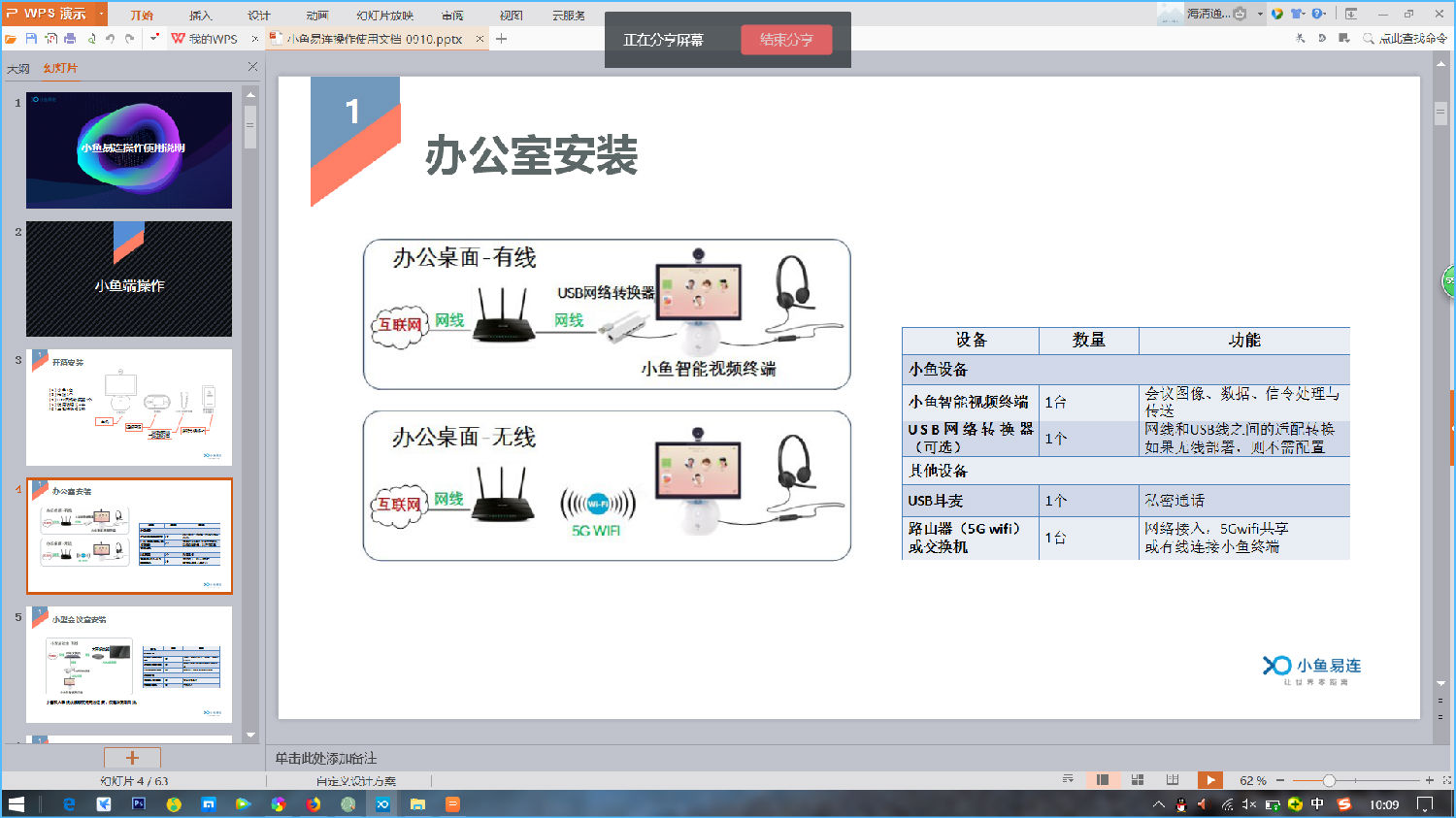1456x818 pixels.
Task: Switch to the 幻灯片 thumbnail pane tab
Action: coord(60,69)
